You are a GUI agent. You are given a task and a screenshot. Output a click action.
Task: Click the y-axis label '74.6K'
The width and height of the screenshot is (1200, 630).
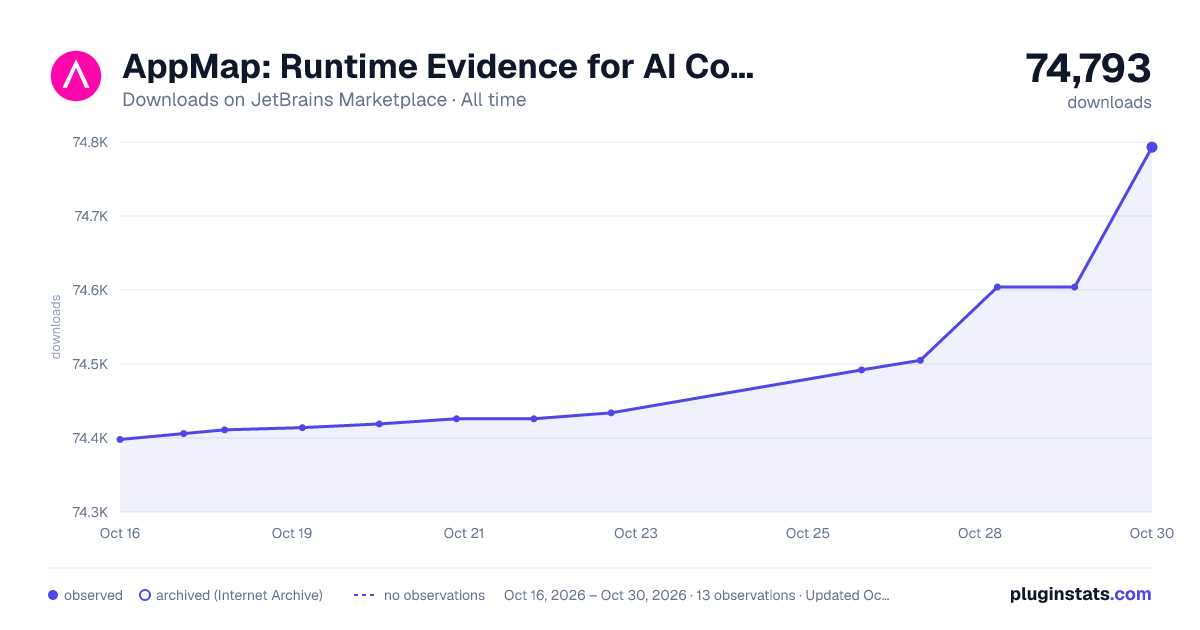click(91, 290)
